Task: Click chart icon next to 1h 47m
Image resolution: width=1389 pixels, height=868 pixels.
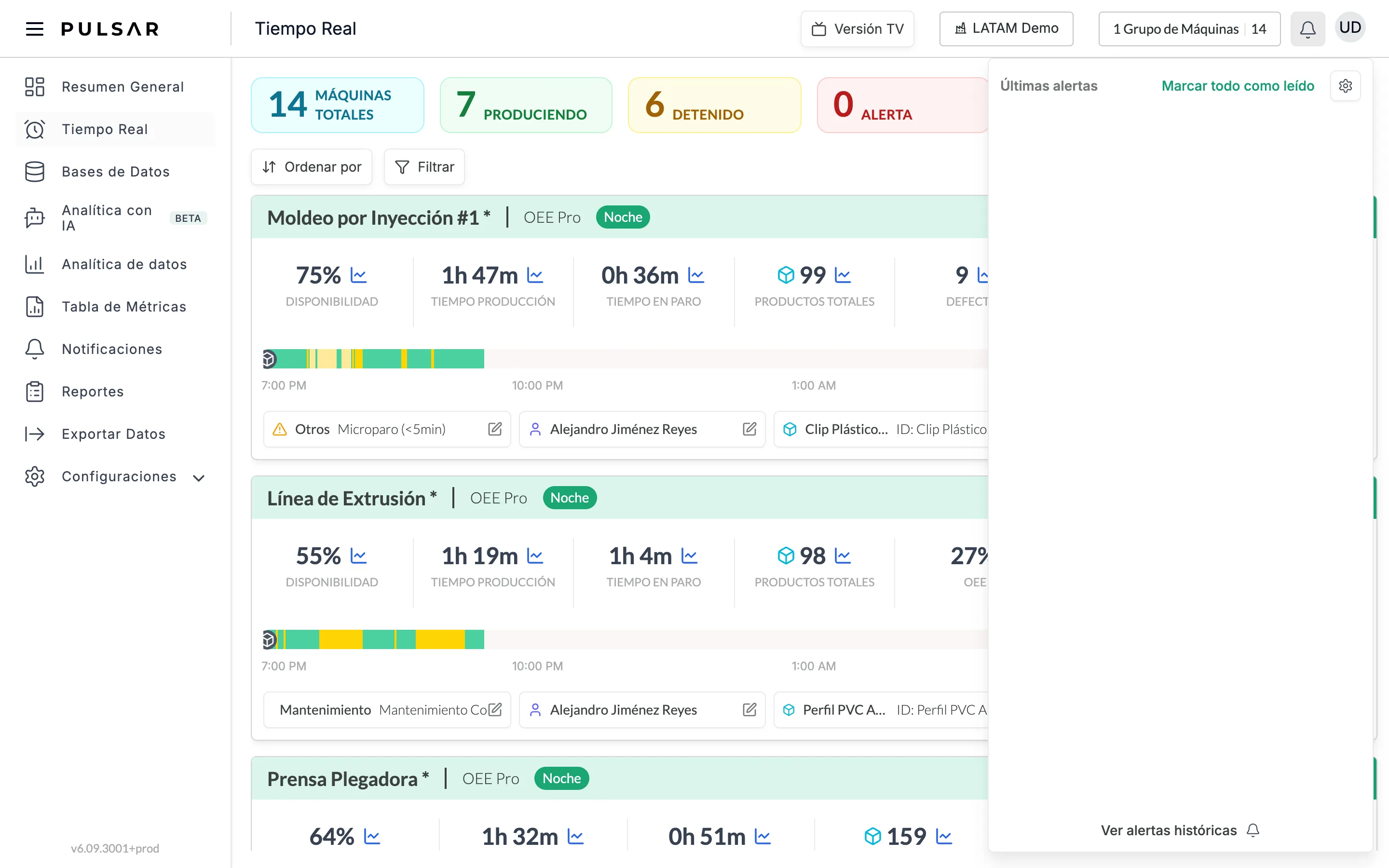Action: point(535,275)
